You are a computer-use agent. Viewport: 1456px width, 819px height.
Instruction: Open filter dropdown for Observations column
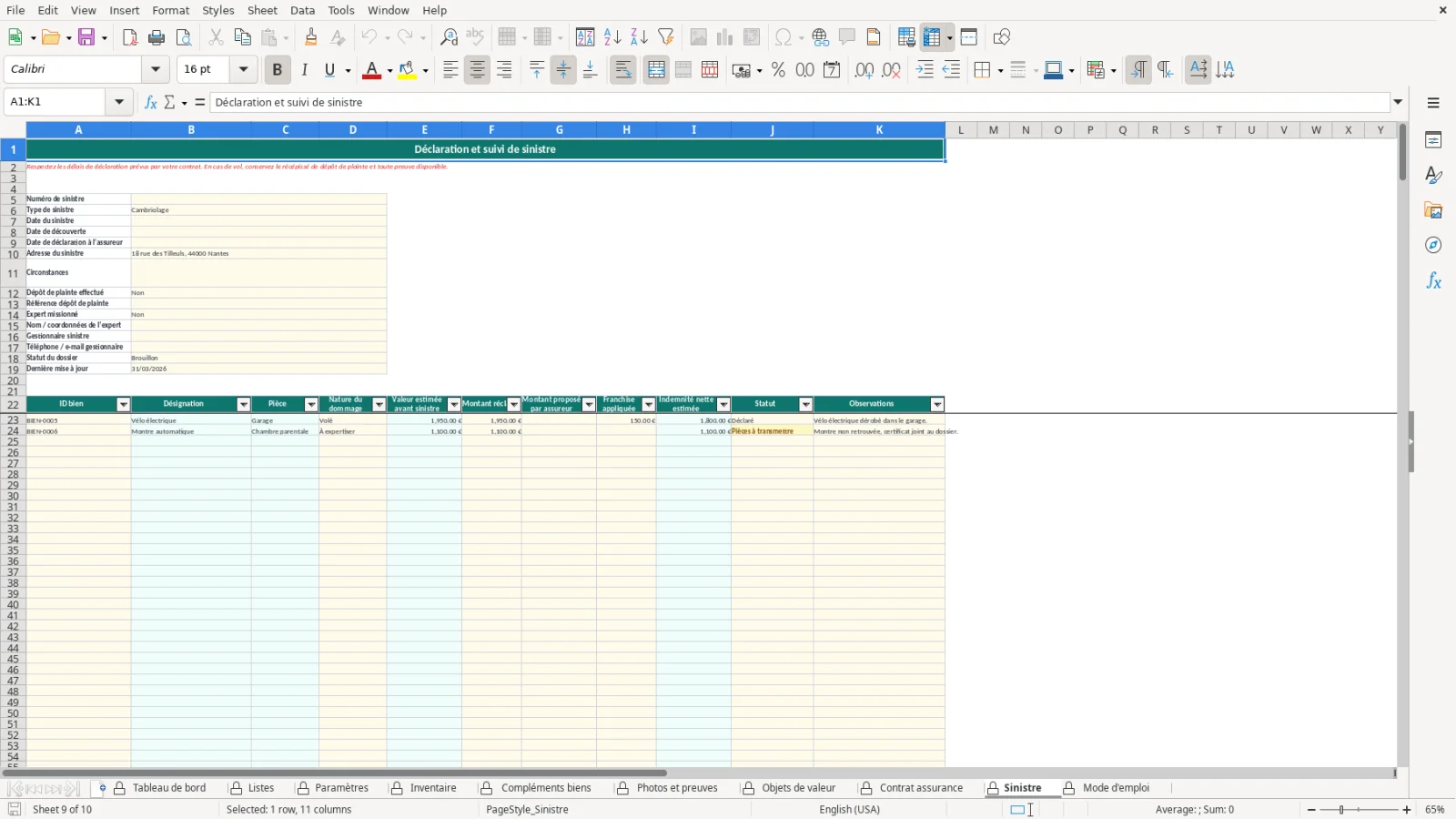coord(937,405)
